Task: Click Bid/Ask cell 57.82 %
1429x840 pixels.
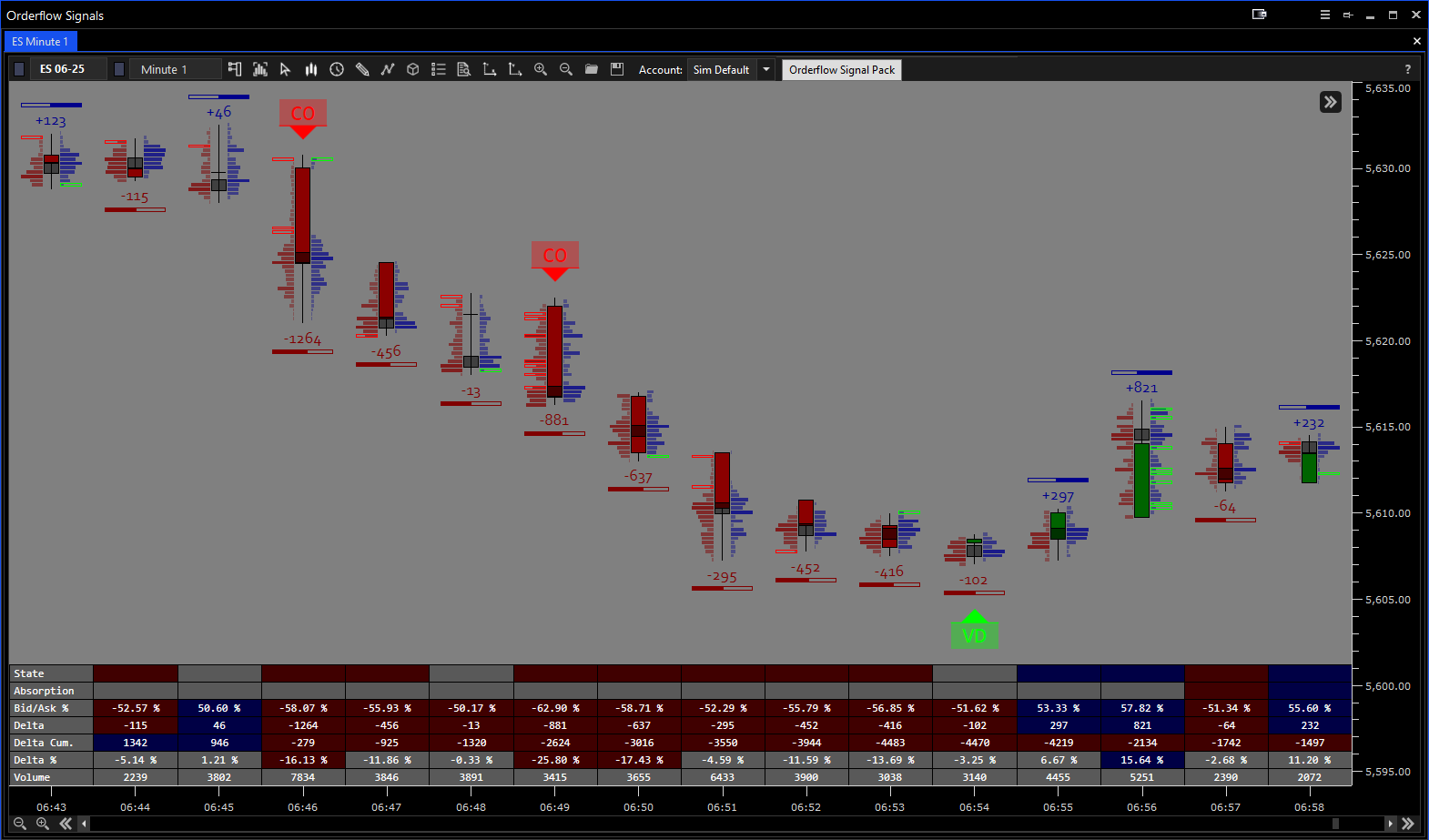Action: point(1142,708)
